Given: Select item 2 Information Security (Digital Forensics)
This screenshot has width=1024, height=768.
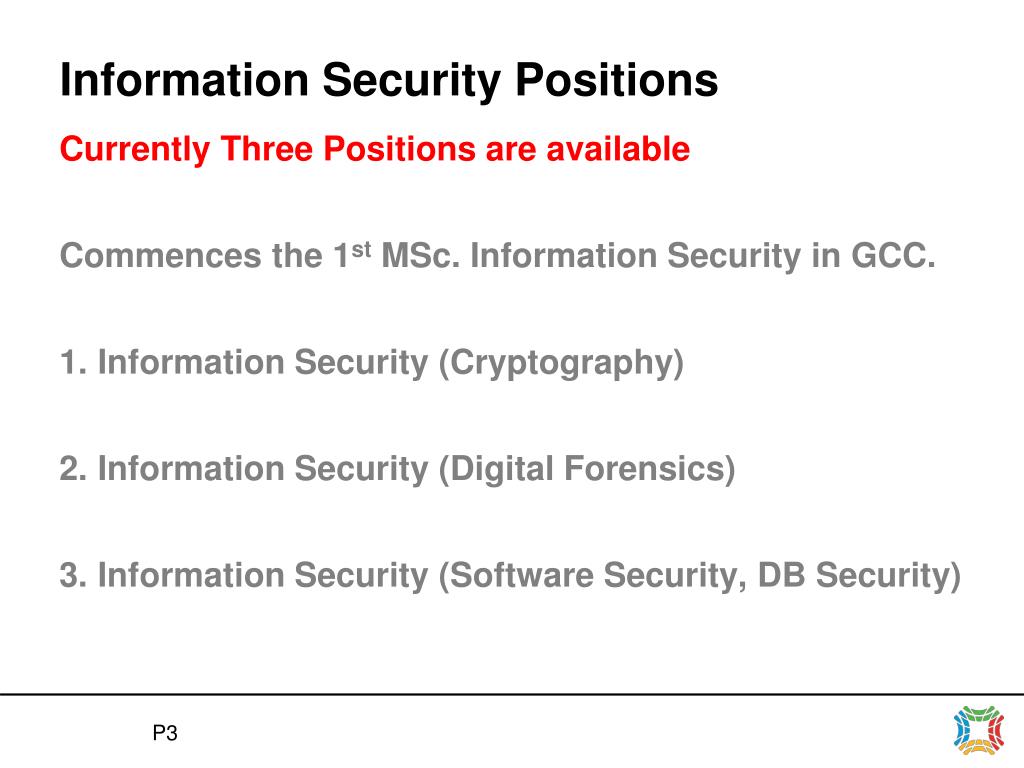Looking at the screenshot, I should [x=397, y=470].
